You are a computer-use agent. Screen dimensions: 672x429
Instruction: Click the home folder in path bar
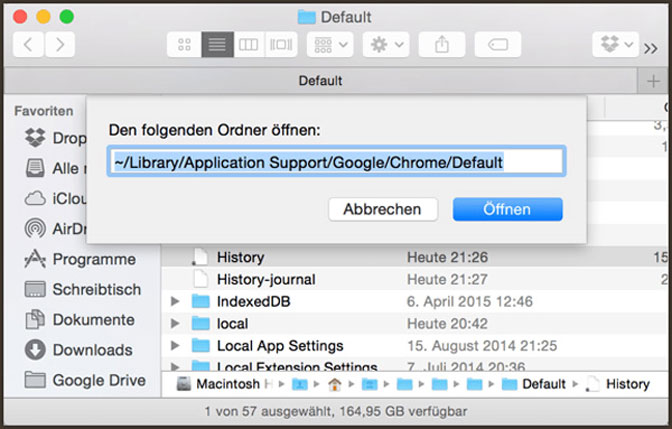pos(334,384)
